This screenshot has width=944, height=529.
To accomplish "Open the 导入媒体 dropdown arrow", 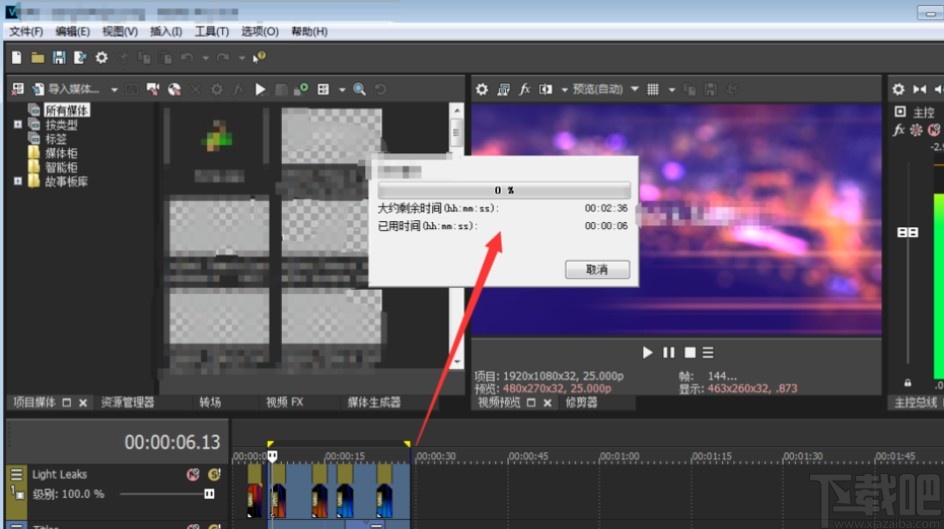I will click(x=114, y=90).
